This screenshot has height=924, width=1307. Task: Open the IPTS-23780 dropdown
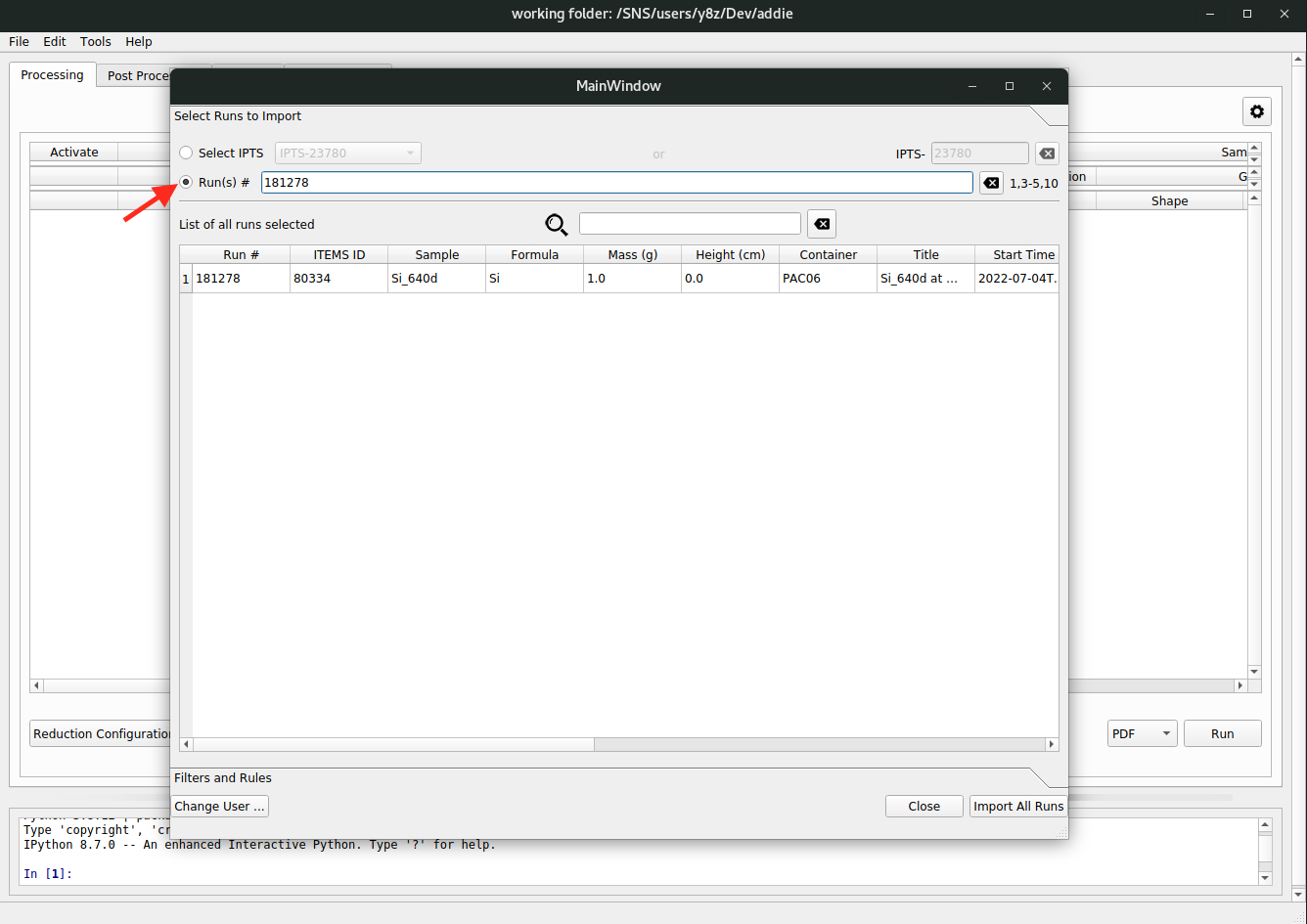(x=348, y=154)
